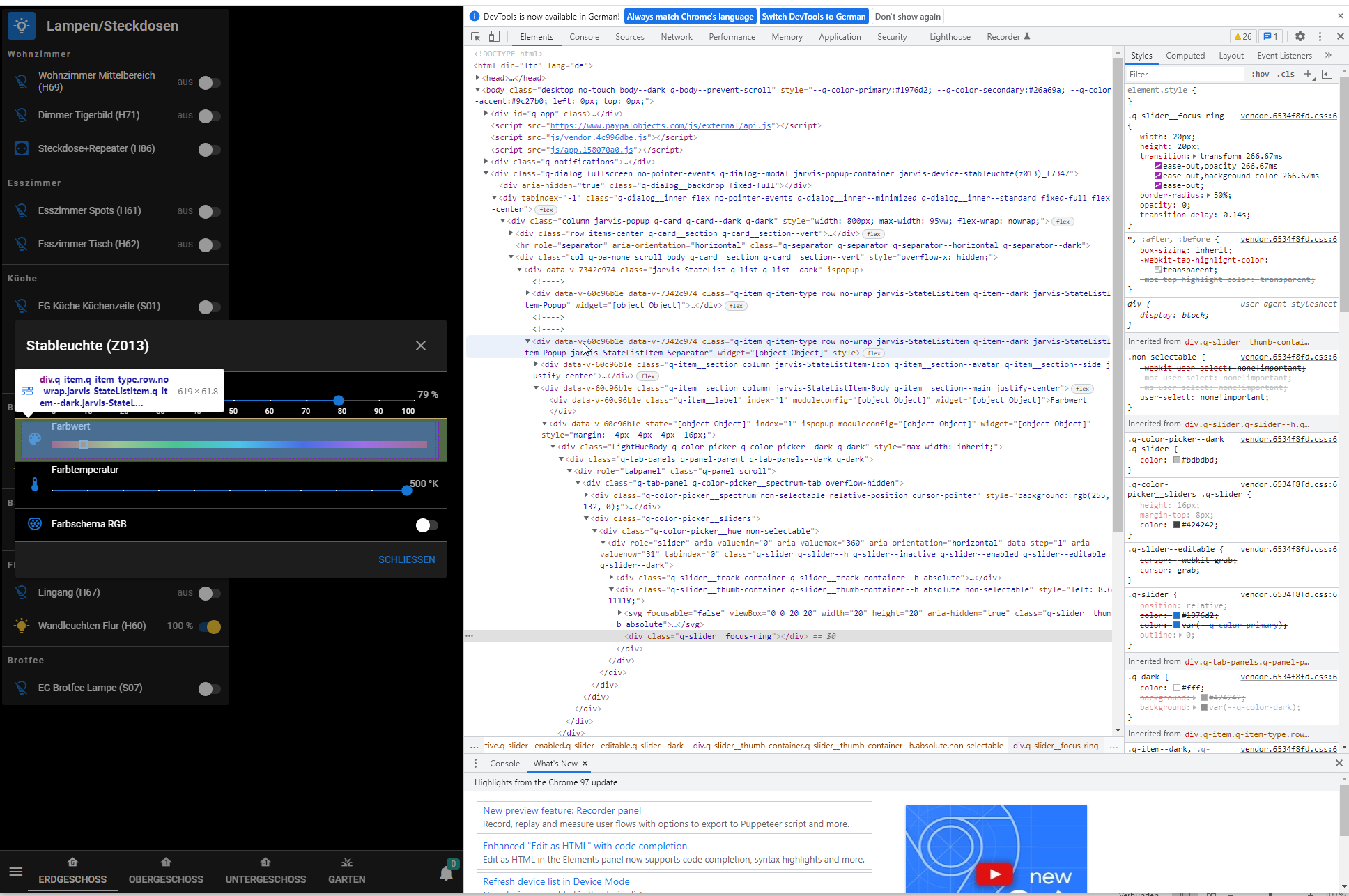Open the Network panel tab
The width and height of the screenshot is (1349, 896).
677,37
